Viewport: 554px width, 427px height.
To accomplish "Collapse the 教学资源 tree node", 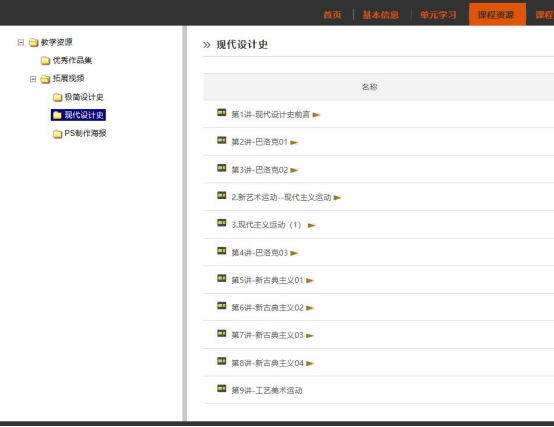I will [x=21, y=42].
